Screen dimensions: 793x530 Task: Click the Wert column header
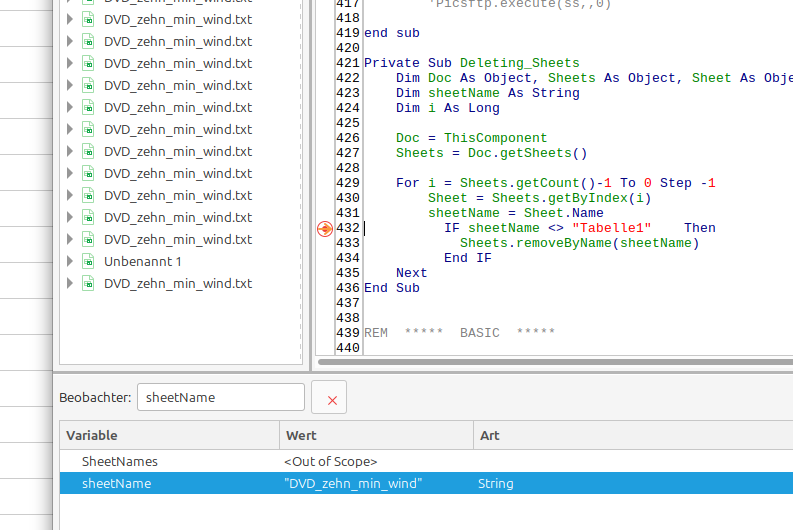[x=376, y=435]
